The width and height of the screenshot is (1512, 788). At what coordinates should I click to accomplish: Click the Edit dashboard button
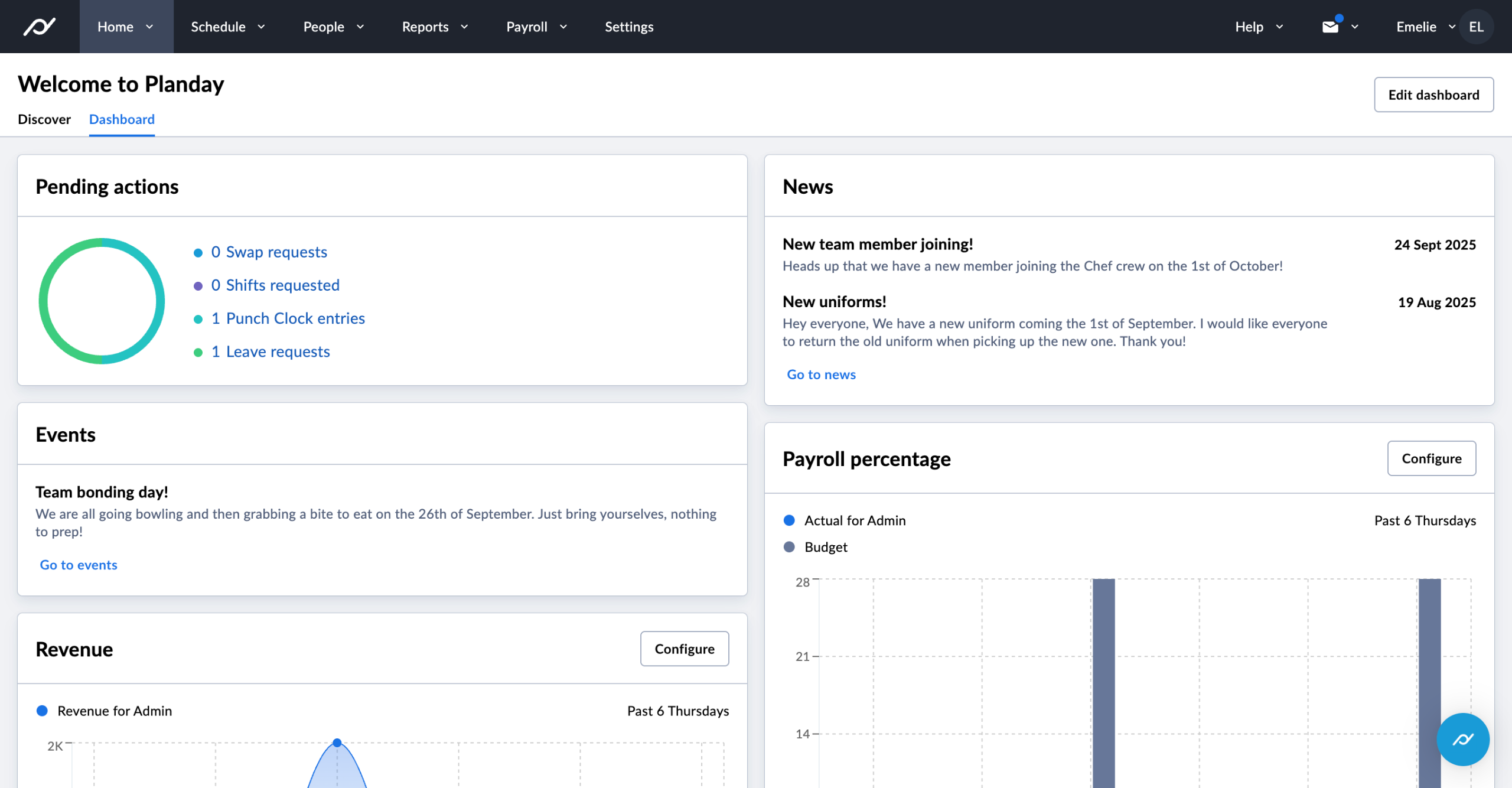pyautogui.click(x=1433, y=95)
